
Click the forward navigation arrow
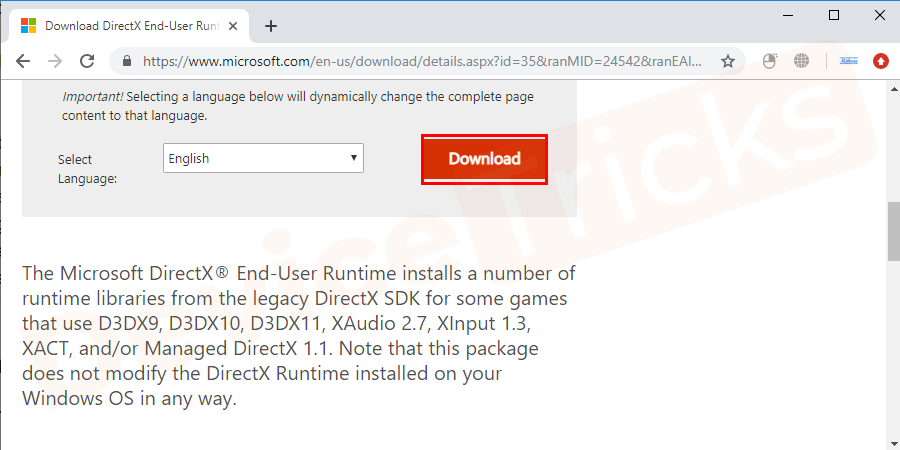(55, 61)
